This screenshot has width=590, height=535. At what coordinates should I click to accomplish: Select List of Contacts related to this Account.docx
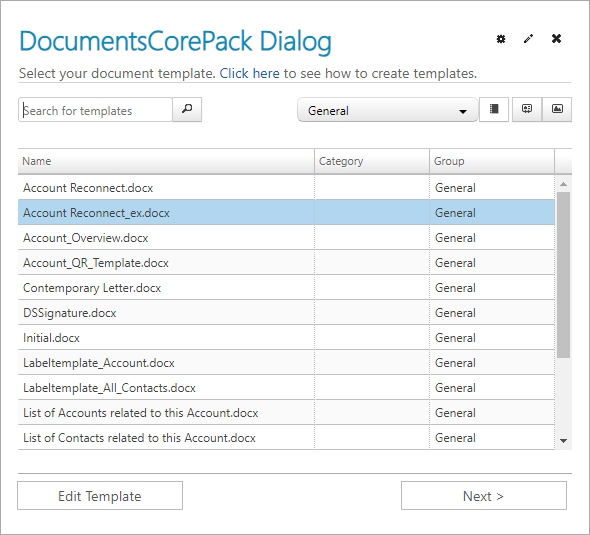coord(286,438)
